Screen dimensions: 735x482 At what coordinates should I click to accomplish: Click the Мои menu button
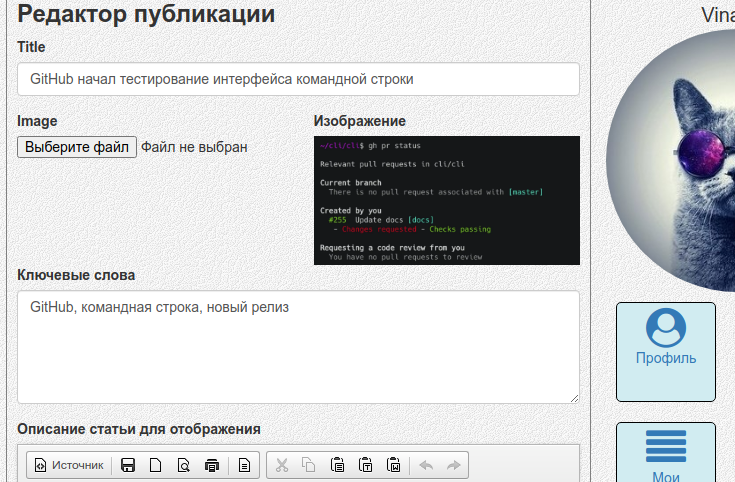(x=666, y=452)
